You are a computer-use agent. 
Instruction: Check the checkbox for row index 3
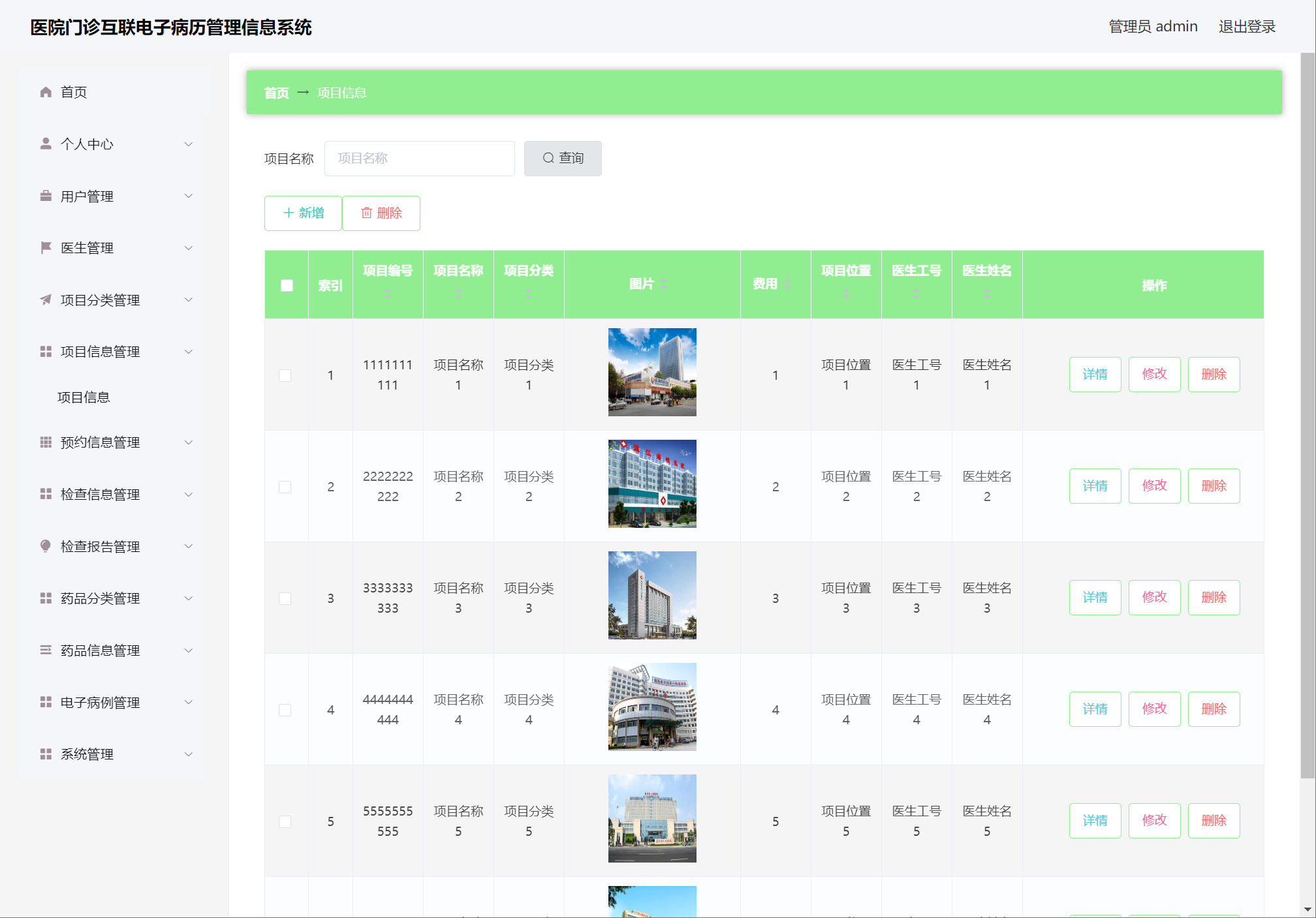285,598
